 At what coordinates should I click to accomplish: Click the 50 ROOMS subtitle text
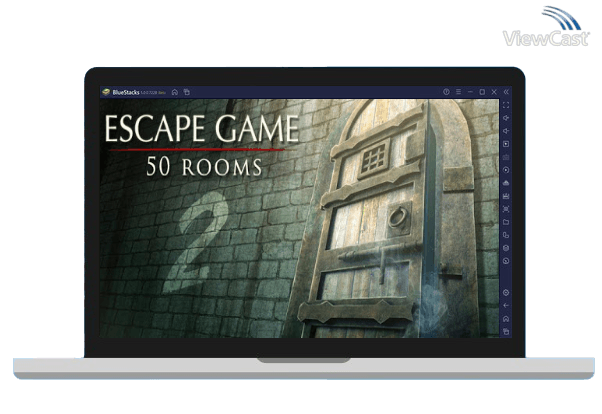coord(204,167)
